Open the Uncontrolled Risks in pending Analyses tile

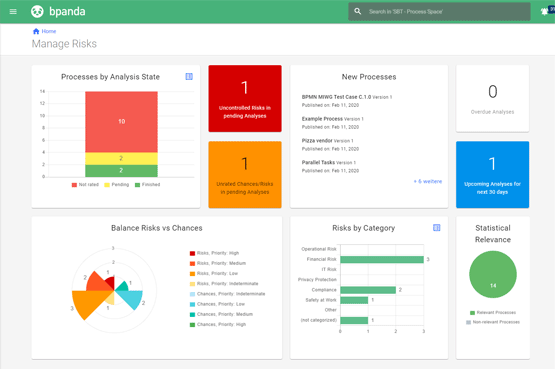pyautogui.click(x=245, y=98)
